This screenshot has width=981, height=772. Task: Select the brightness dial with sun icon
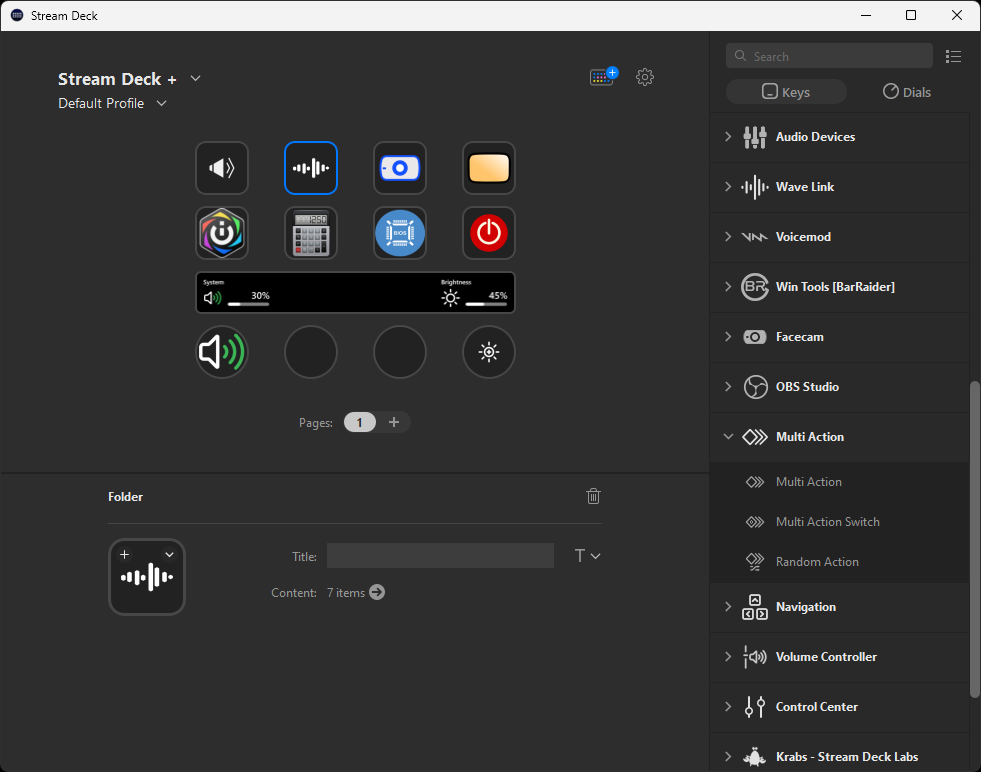(489, 352)
